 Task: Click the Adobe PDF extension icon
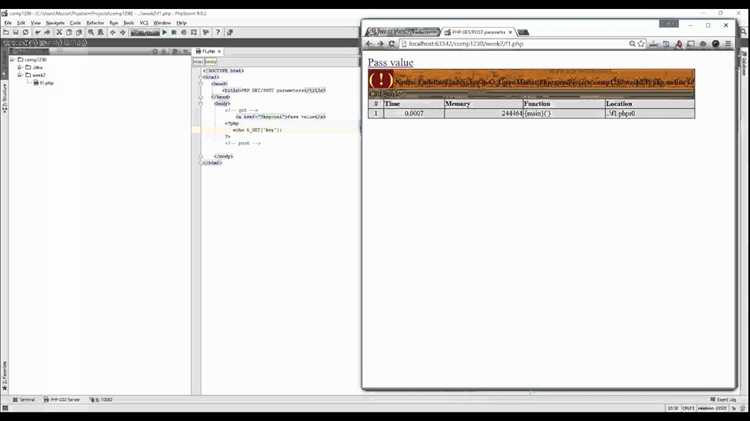pyautogui.click(x=678, y=44)
